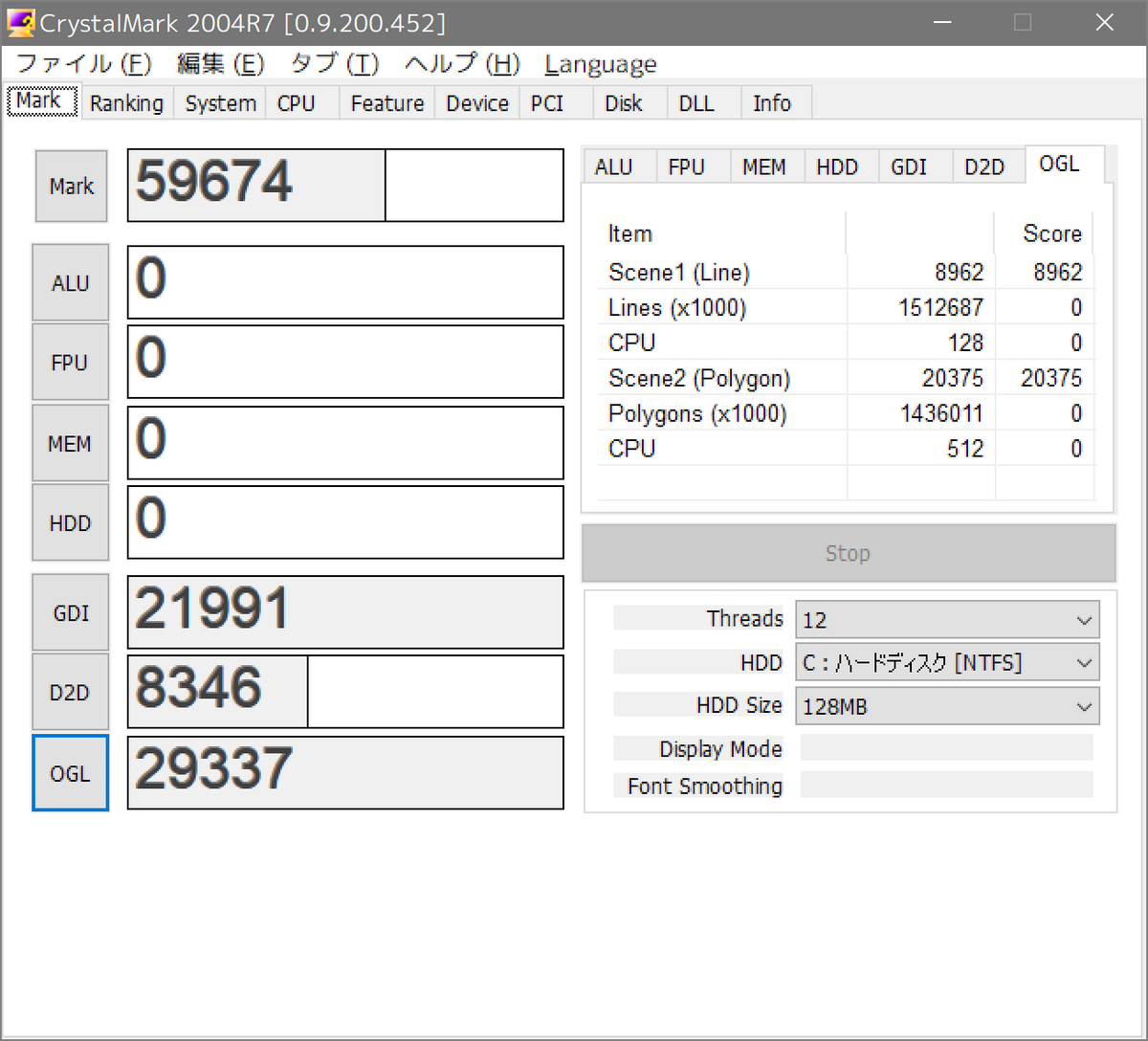
Task: Run the FPU benchmark button
Action: point(71,362)
